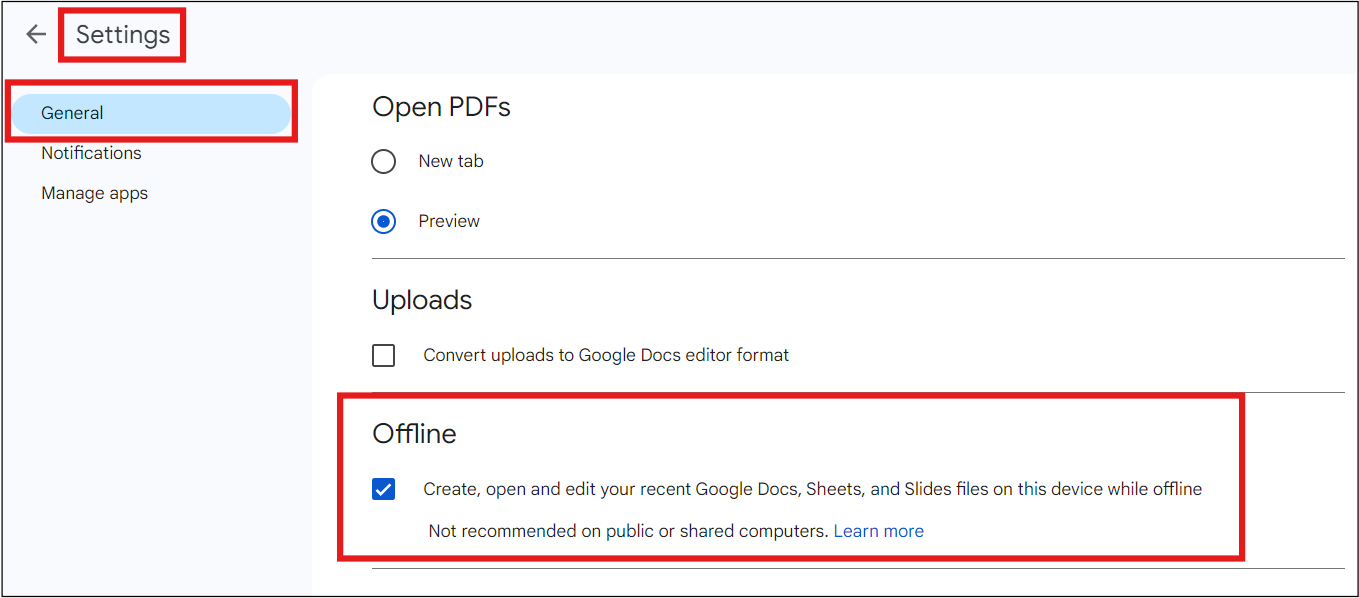Select Preview for opening PDFs

[x=383, y=221]
